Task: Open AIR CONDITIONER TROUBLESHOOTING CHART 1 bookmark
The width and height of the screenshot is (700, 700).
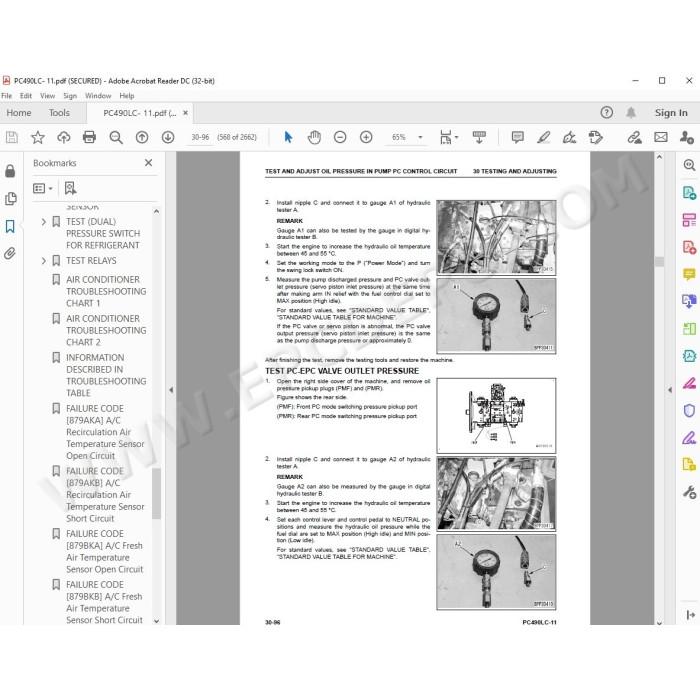Action: tap(106, 292)
